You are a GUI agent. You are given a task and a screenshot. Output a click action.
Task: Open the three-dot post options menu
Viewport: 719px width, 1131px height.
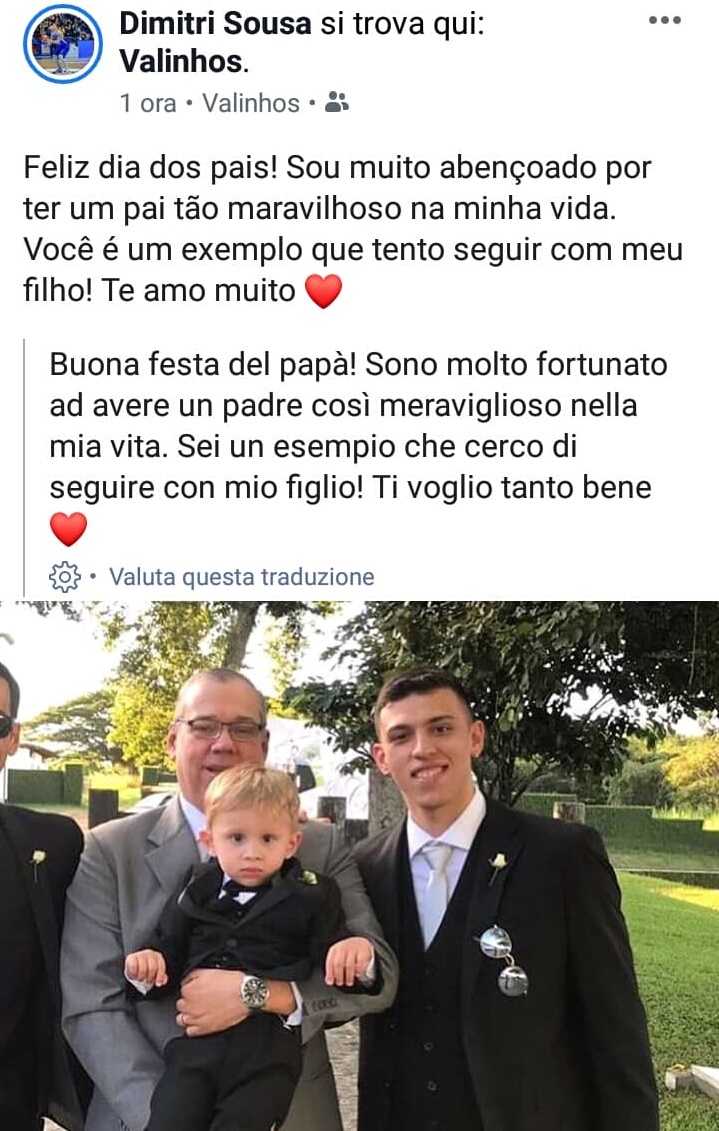pyautogui.click(x=664, y=20)
